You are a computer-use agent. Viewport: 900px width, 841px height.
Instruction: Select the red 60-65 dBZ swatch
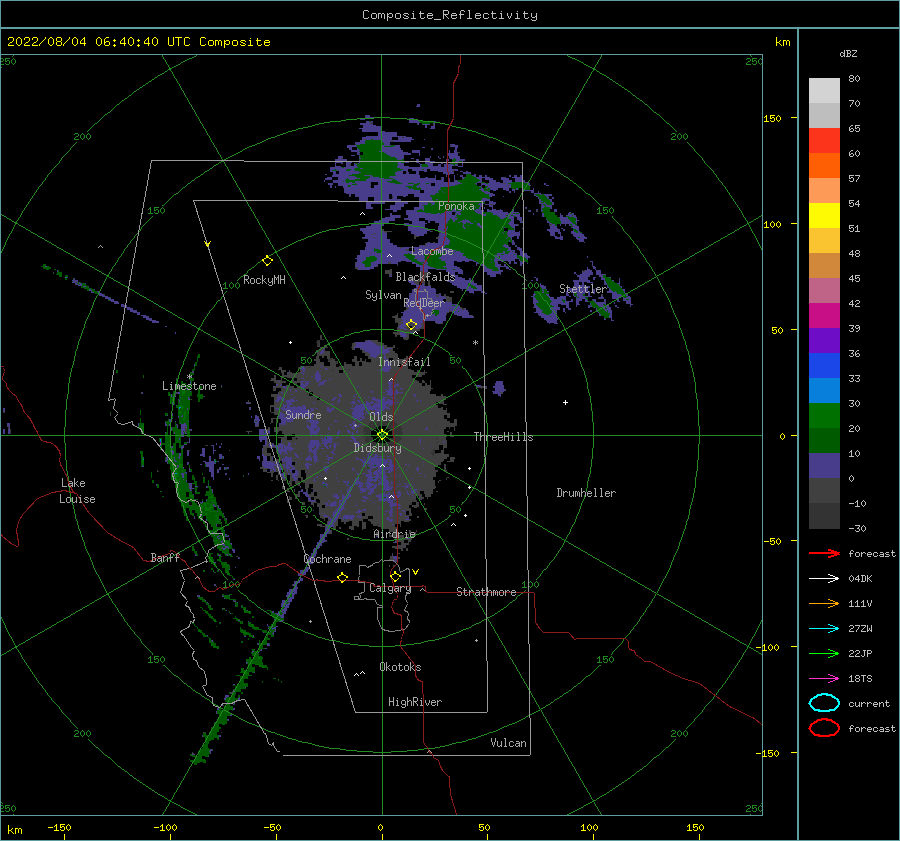click(x=824, y=141)
